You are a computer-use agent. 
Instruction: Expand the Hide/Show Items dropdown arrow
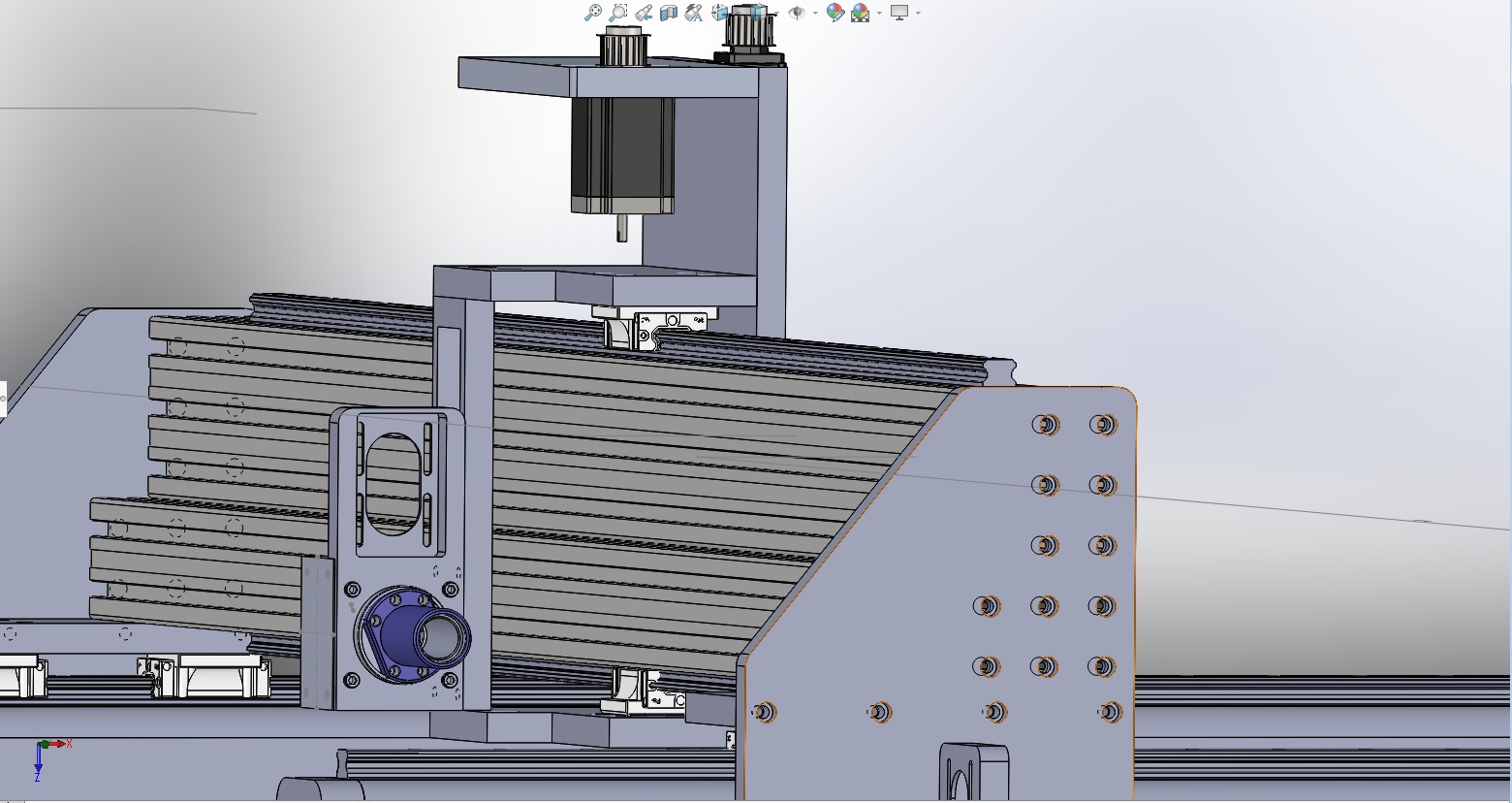click(815, 13)
